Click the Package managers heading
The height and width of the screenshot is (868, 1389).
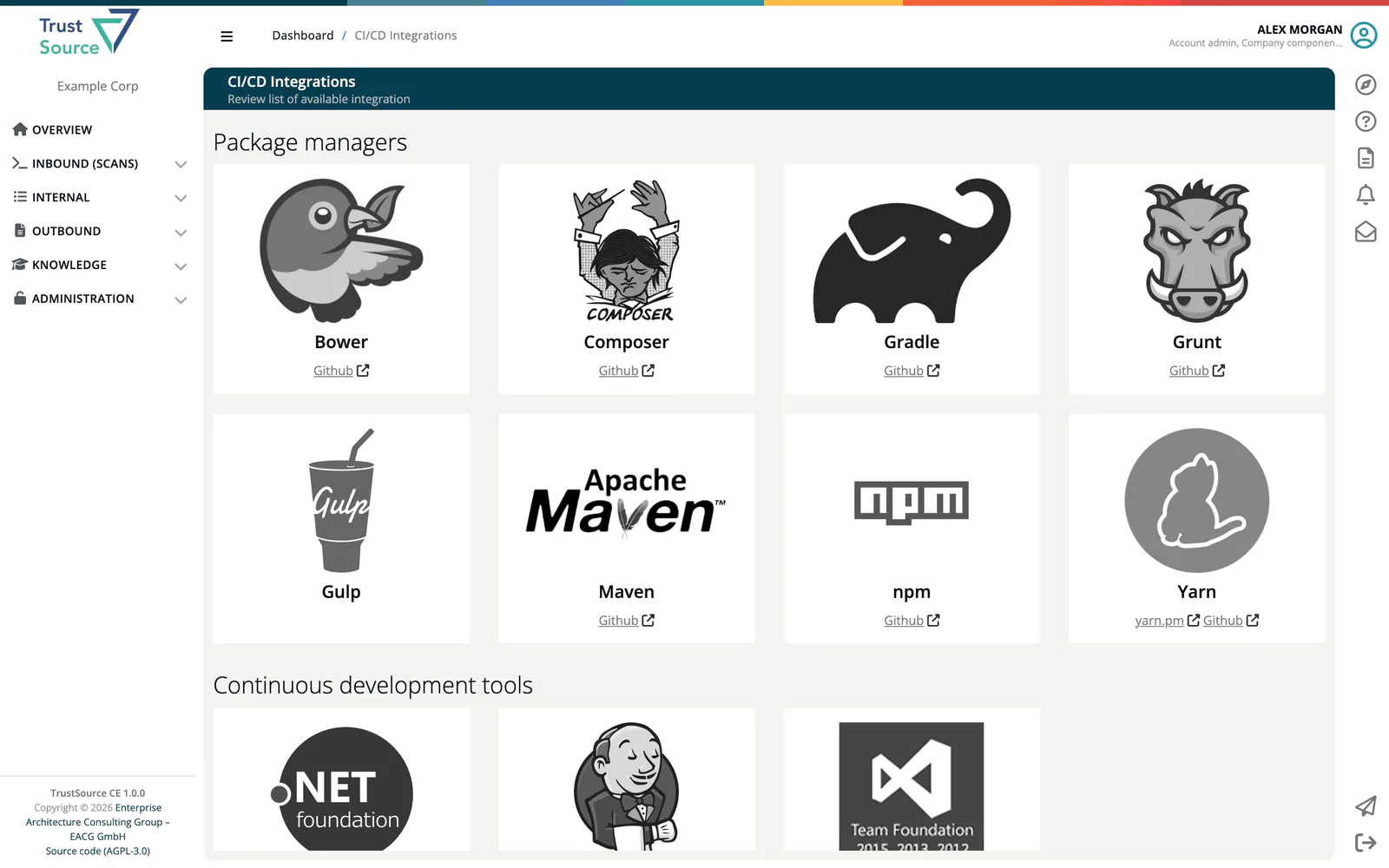pyautogui.click(x=310, y=142)
